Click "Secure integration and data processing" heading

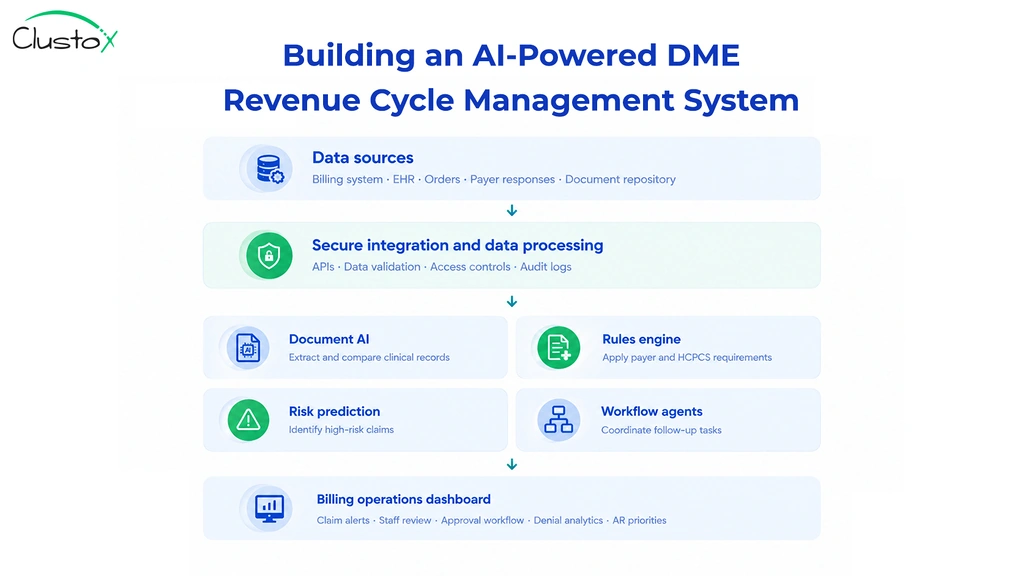coord(457,245)
